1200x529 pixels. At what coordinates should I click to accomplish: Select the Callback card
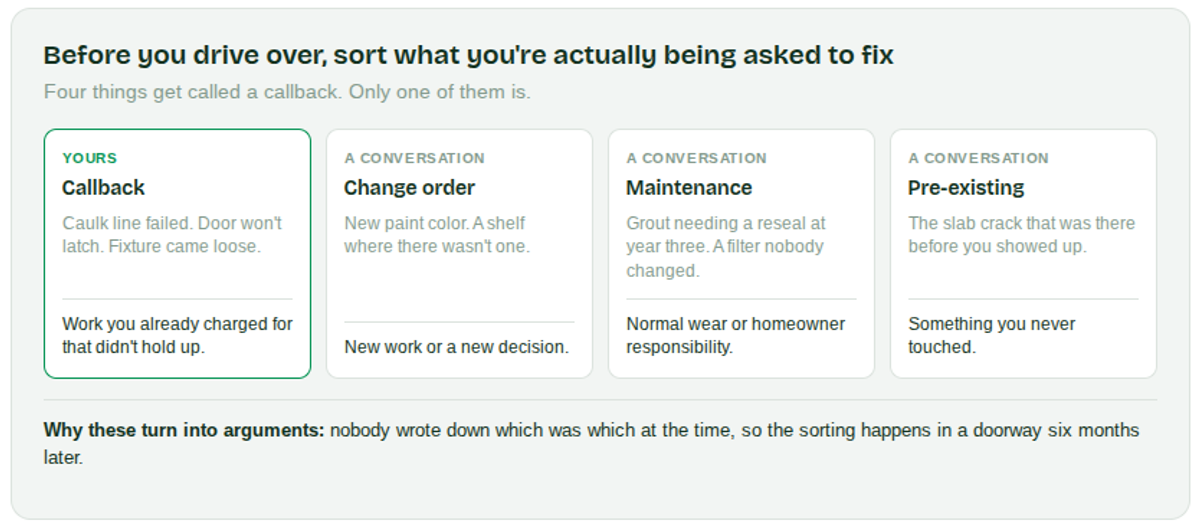click(x=177, y=254)
